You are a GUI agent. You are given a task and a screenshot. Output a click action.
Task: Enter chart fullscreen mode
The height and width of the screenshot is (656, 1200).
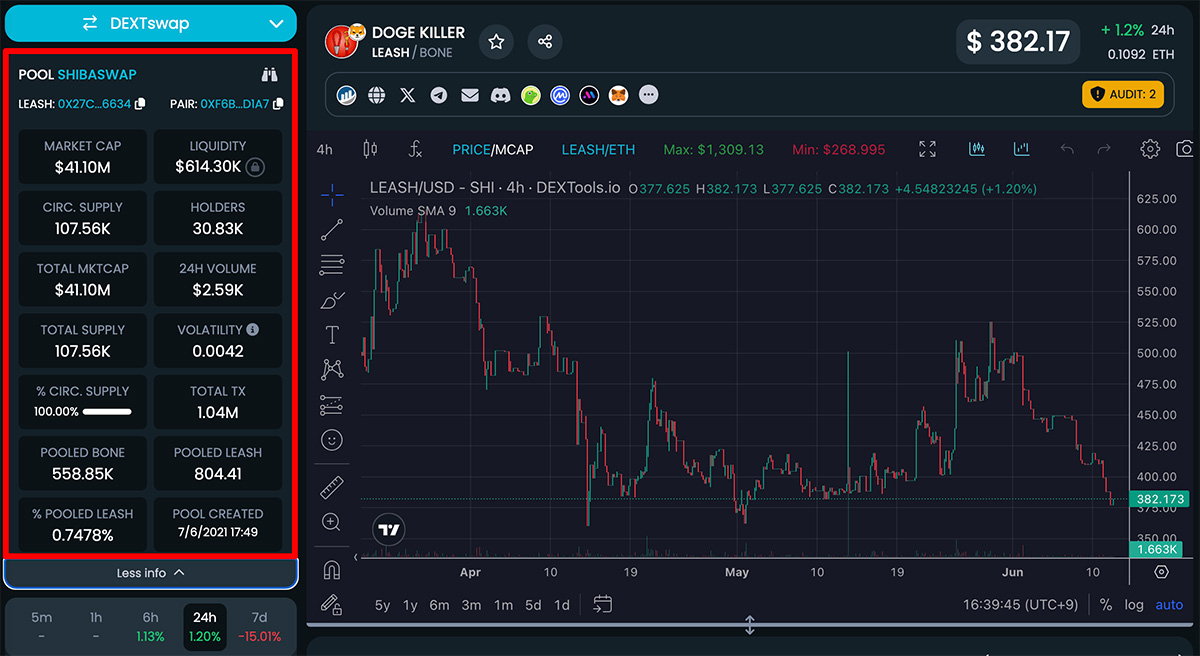927,149
